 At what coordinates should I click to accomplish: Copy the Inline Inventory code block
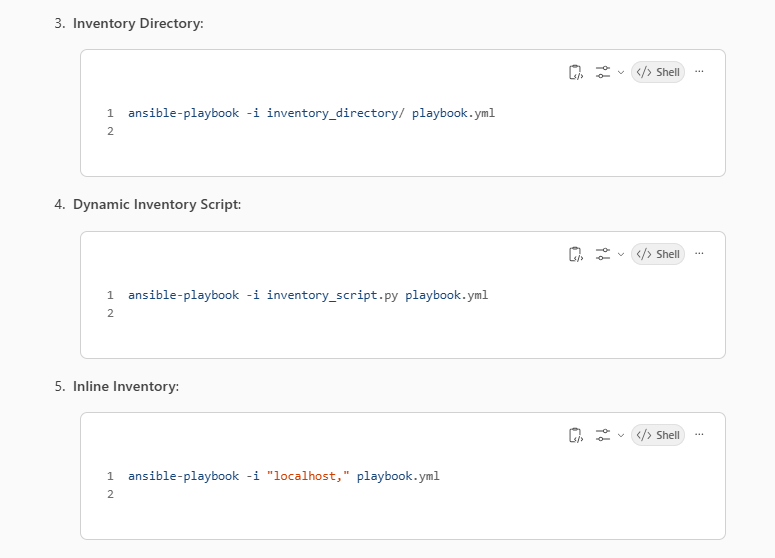[576, 435]
